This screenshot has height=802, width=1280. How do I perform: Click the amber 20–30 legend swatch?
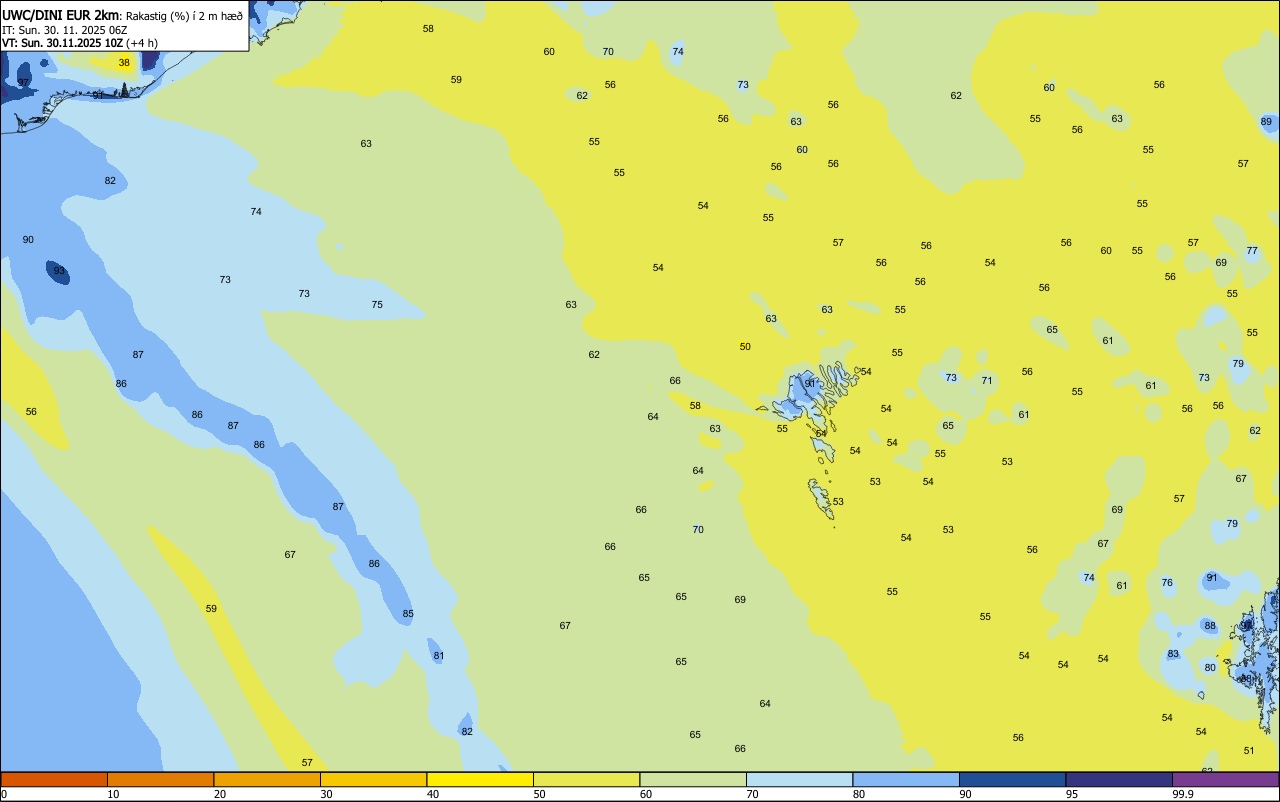pos(267,779)
